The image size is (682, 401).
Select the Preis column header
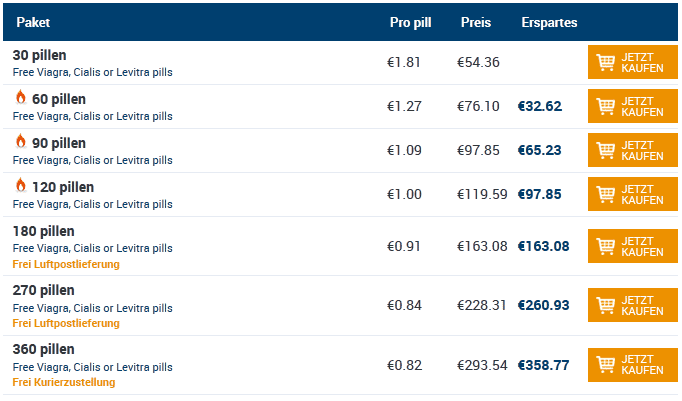pos(476,22)
